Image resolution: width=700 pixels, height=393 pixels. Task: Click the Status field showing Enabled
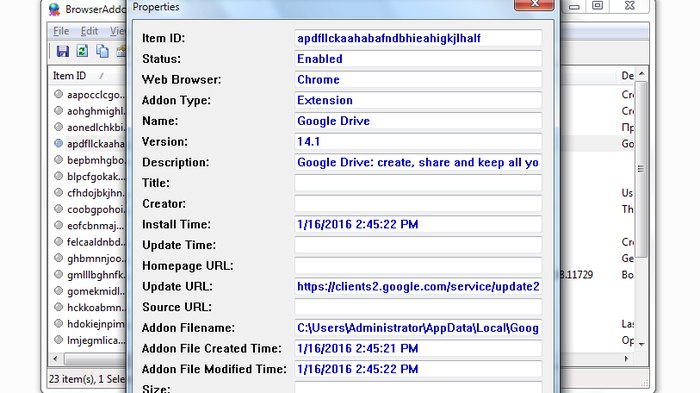coord(418,59)
